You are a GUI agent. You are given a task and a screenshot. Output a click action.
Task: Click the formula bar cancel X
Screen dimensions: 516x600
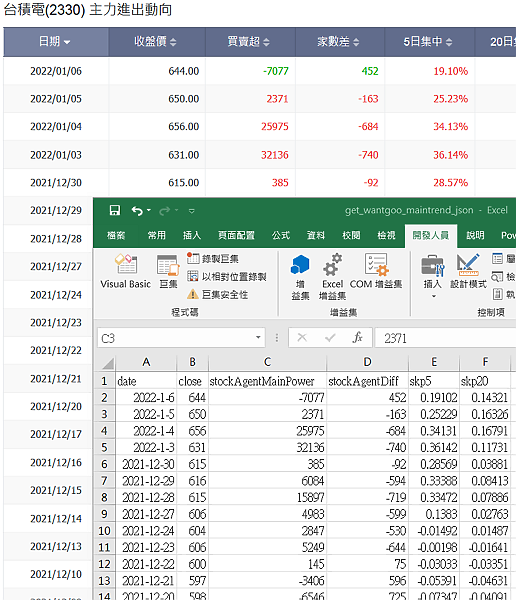click(x=302, y=338)
